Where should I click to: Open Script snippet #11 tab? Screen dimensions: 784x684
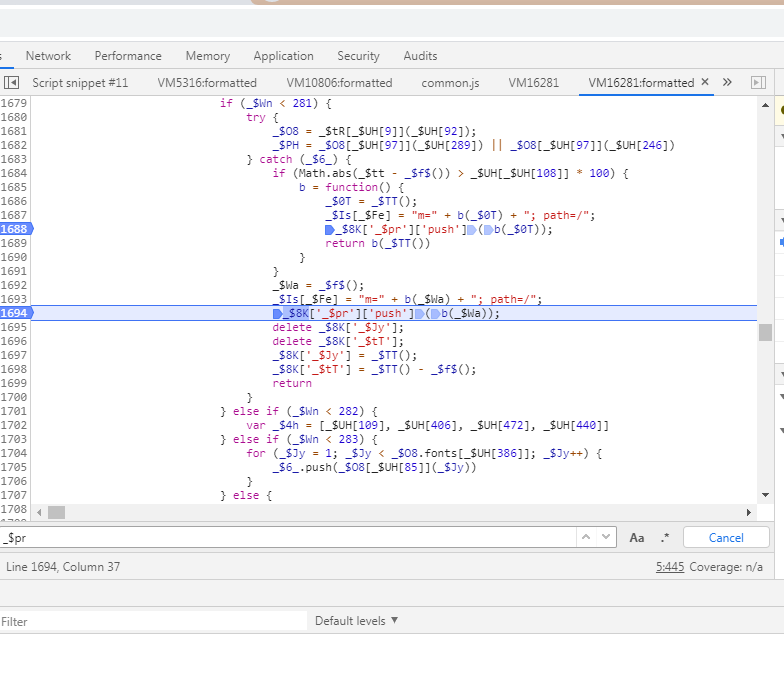coord(80,83)
